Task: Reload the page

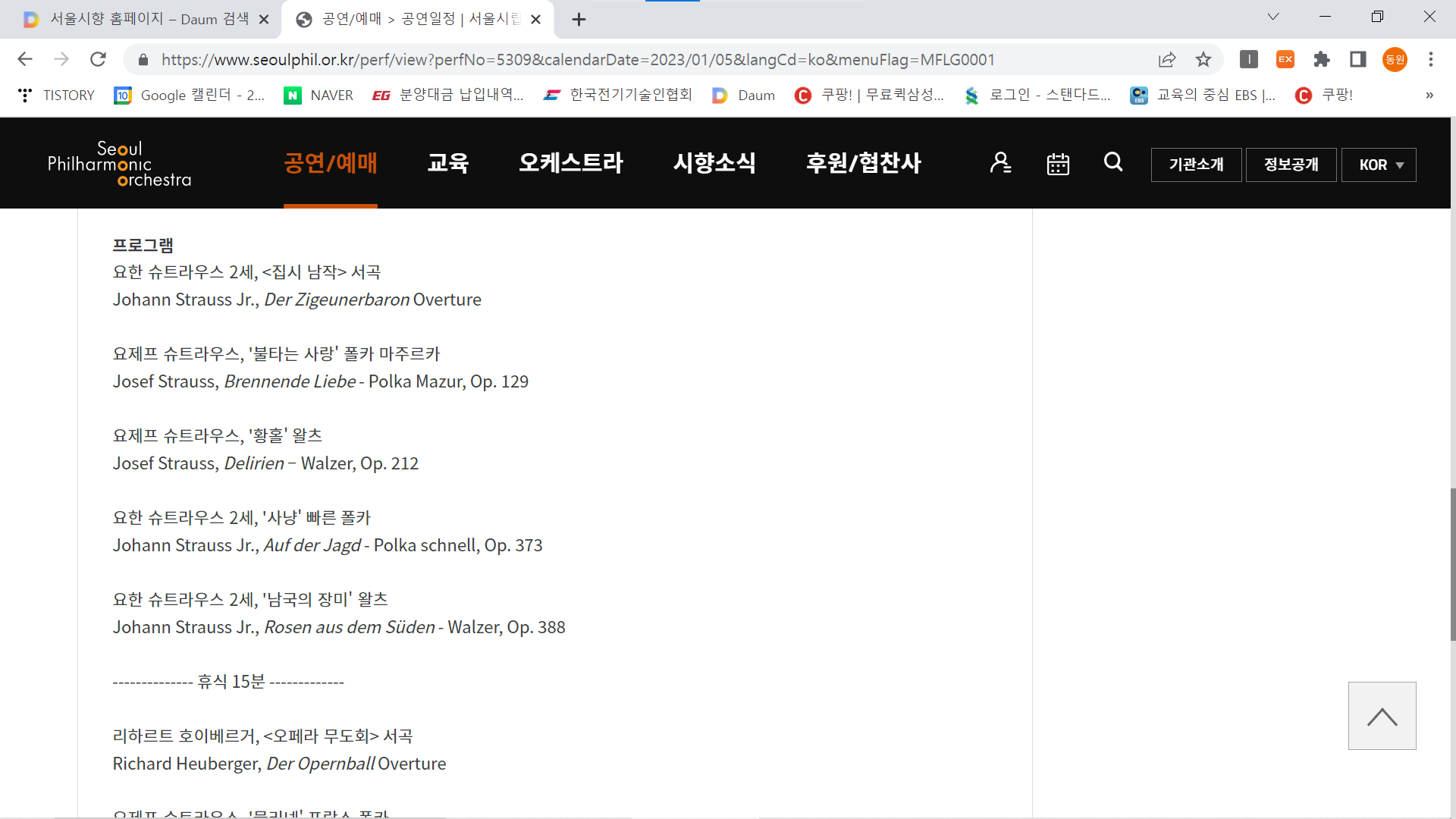Action: (x=98, y=59)
